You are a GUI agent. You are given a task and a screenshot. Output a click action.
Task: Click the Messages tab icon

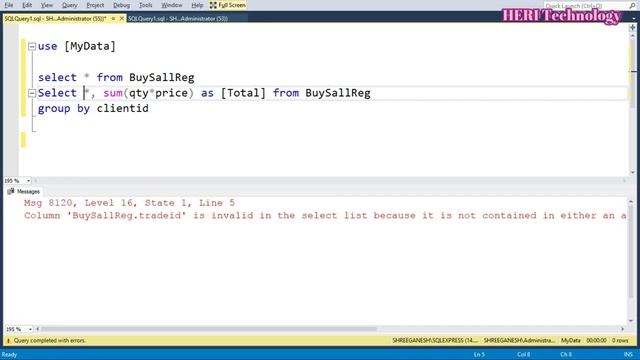[11, 191]
